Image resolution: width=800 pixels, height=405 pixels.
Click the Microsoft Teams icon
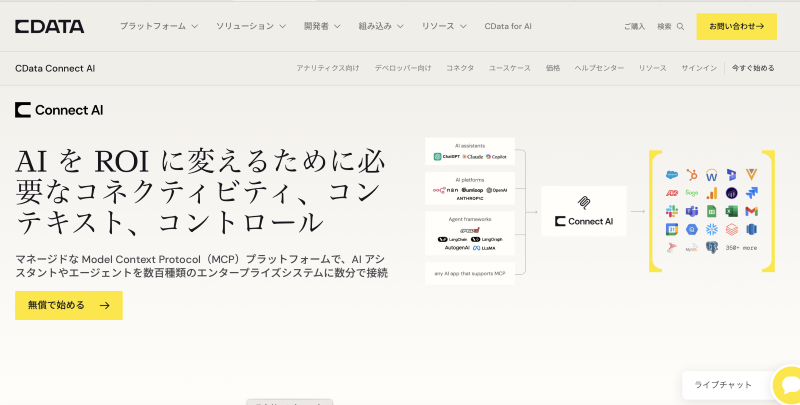(692, 211)
